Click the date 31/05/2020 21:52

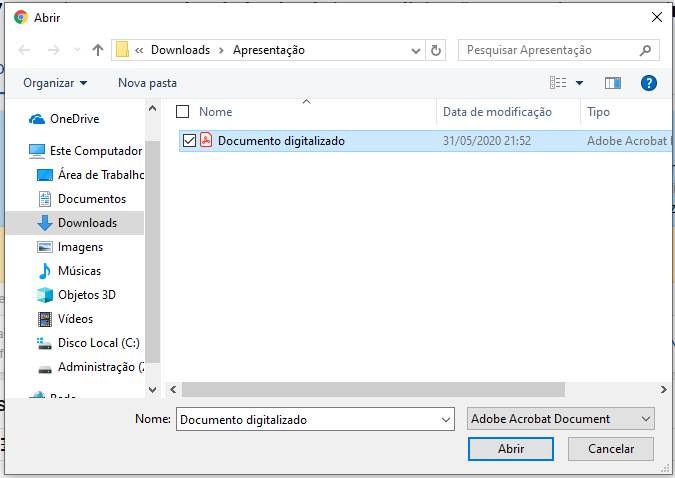(487, 141)
